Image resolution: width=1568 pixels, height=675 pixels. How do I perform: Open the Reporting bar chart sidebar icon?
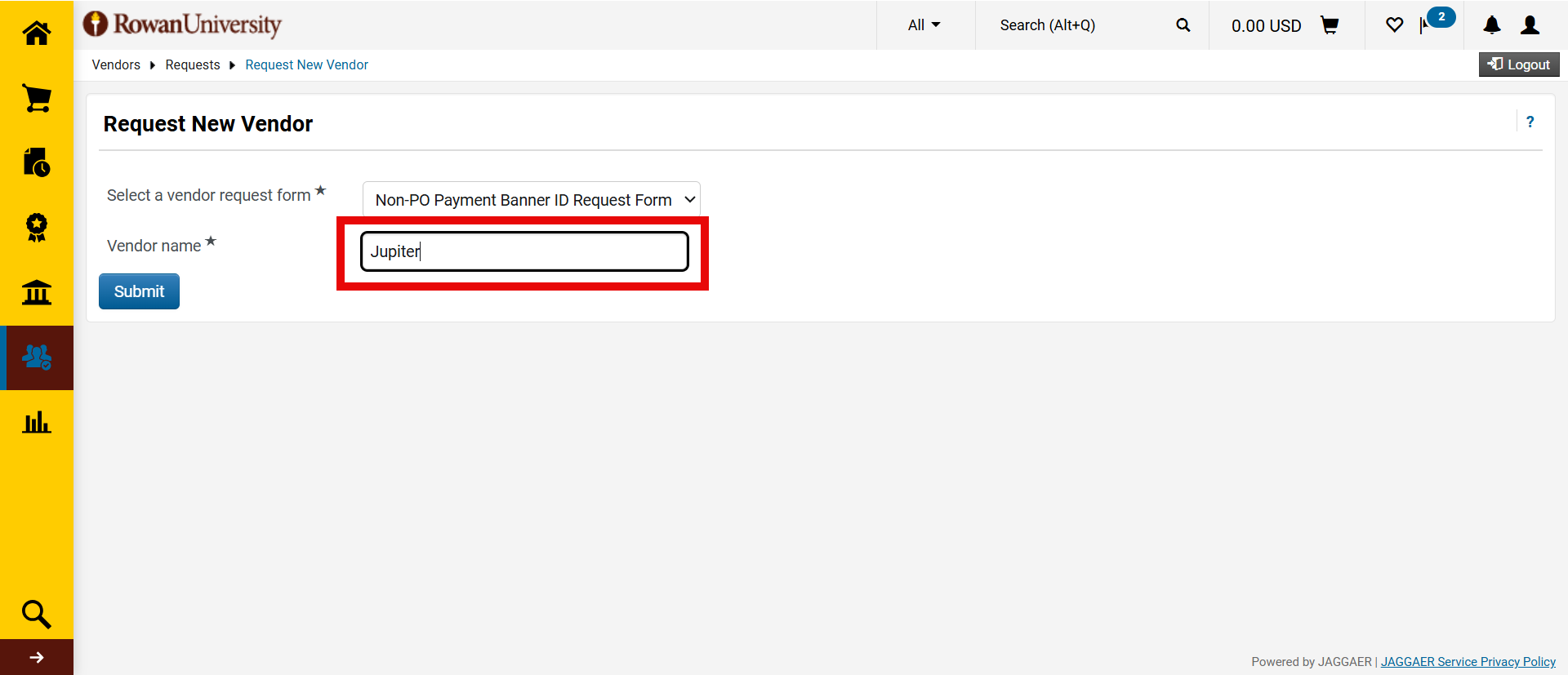pyautogui.click(x=37, y=422)
